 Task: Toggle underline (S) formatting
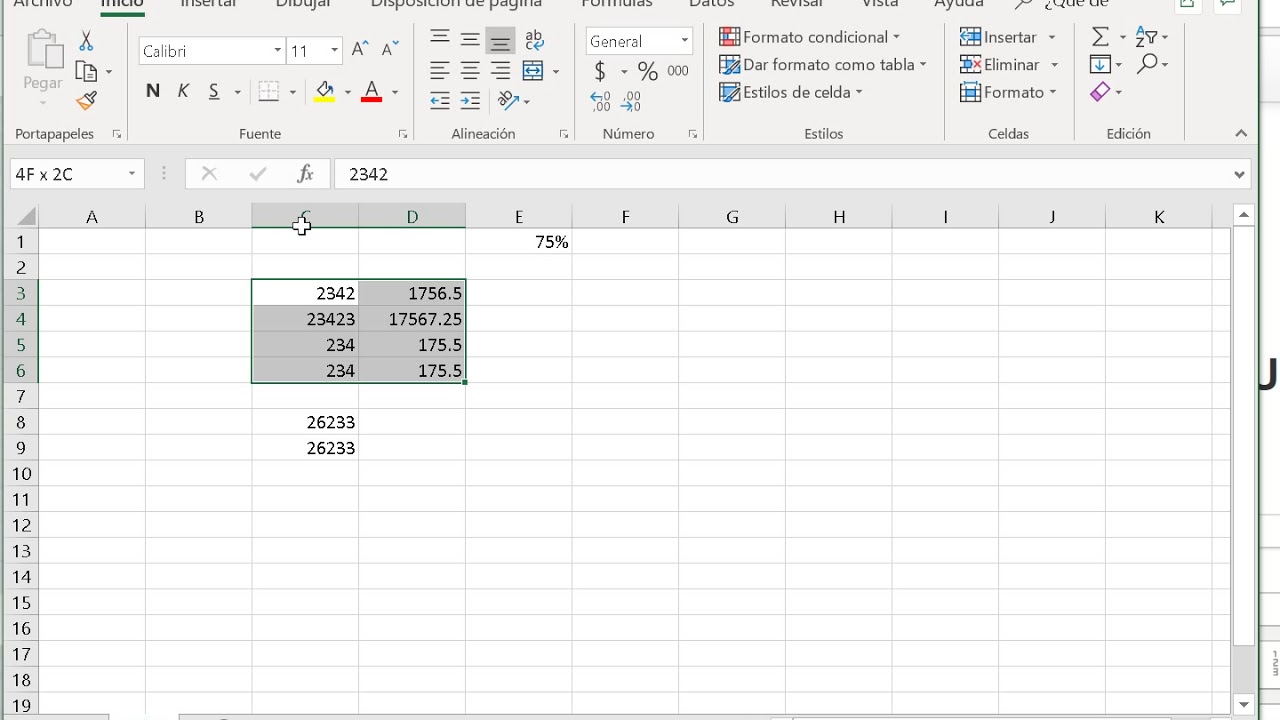[213, 91]
